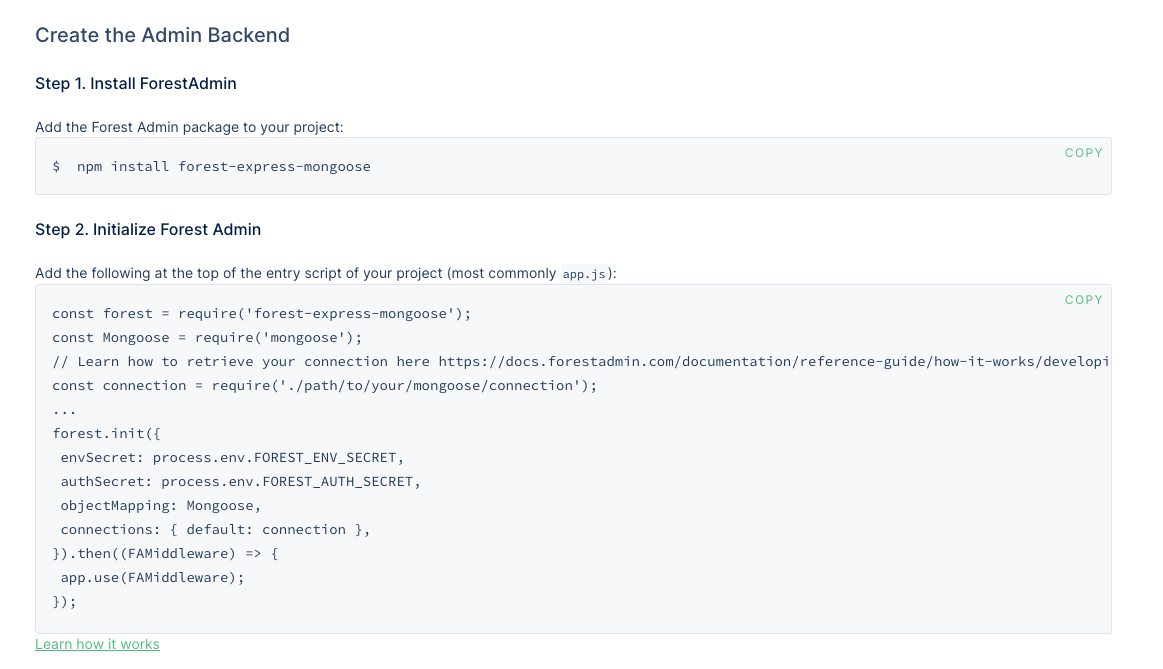Click the line requiring 'forest-express-mongoose'
The height and width of the screenshot is (669, 1163).
tap(262, 313)
